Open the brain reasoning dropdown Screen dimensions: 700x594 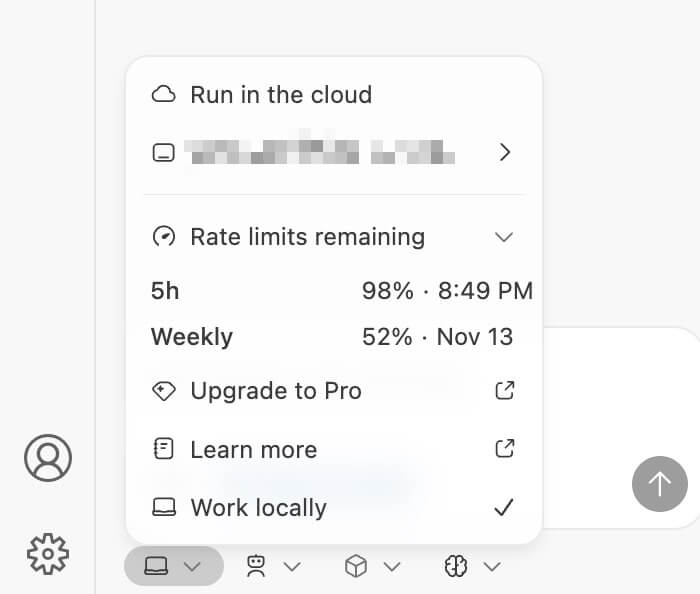[x=471, y=567]
